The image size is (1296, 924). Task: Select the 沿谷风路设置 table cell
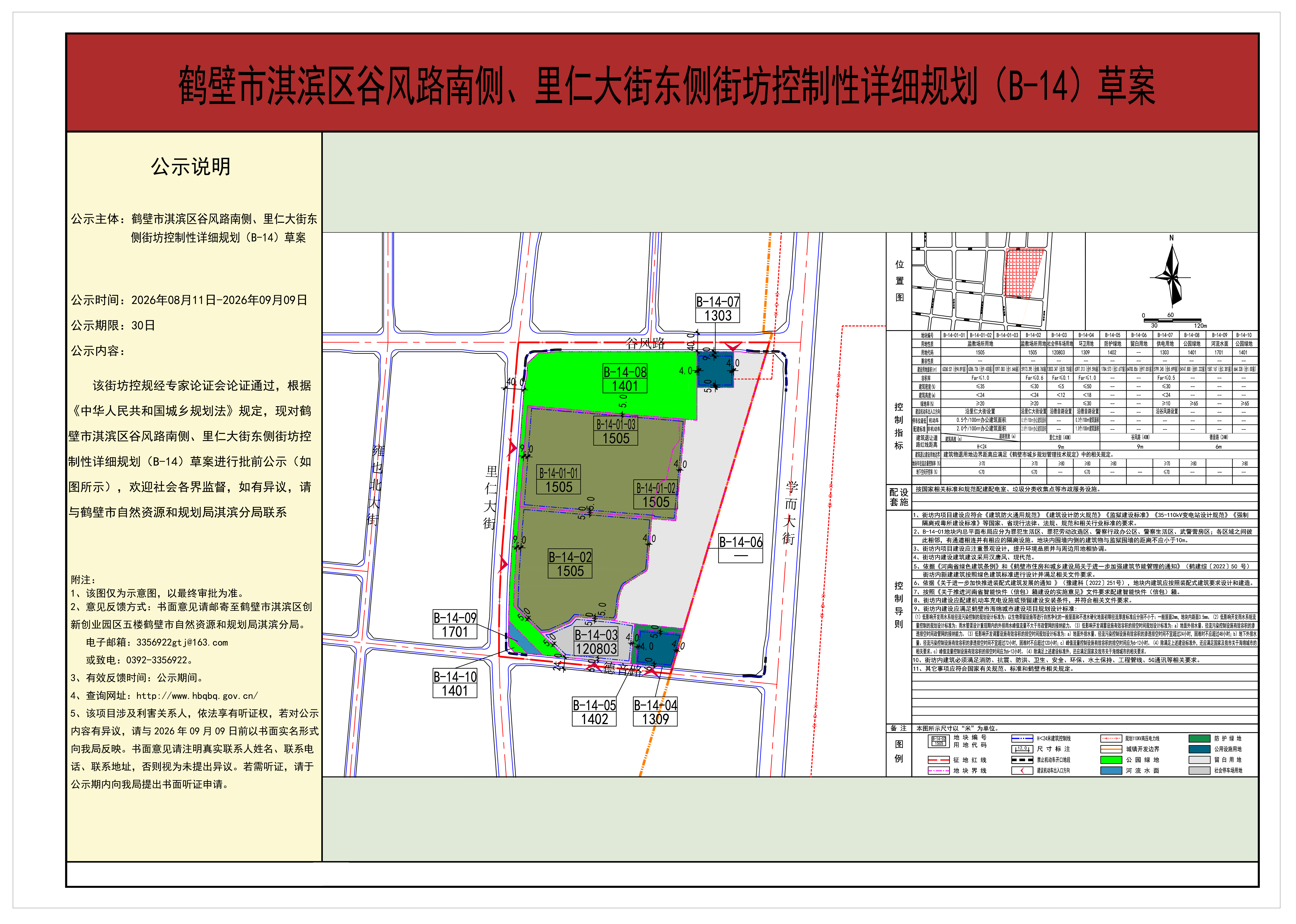point(1166,411)
